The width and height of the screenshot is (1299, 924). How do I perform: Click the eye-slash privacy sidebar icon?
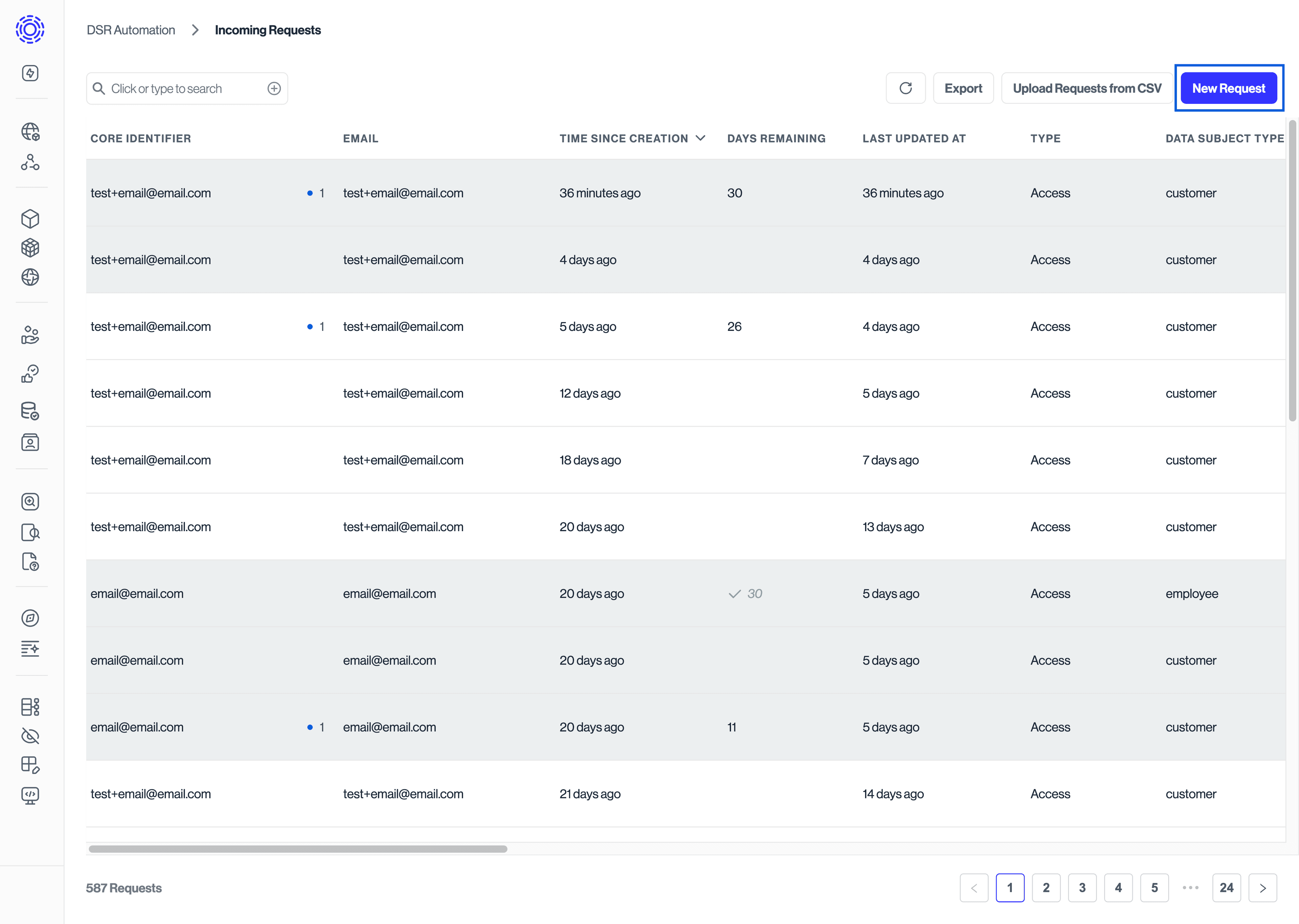pyautogui.click(x=31, y=736)
